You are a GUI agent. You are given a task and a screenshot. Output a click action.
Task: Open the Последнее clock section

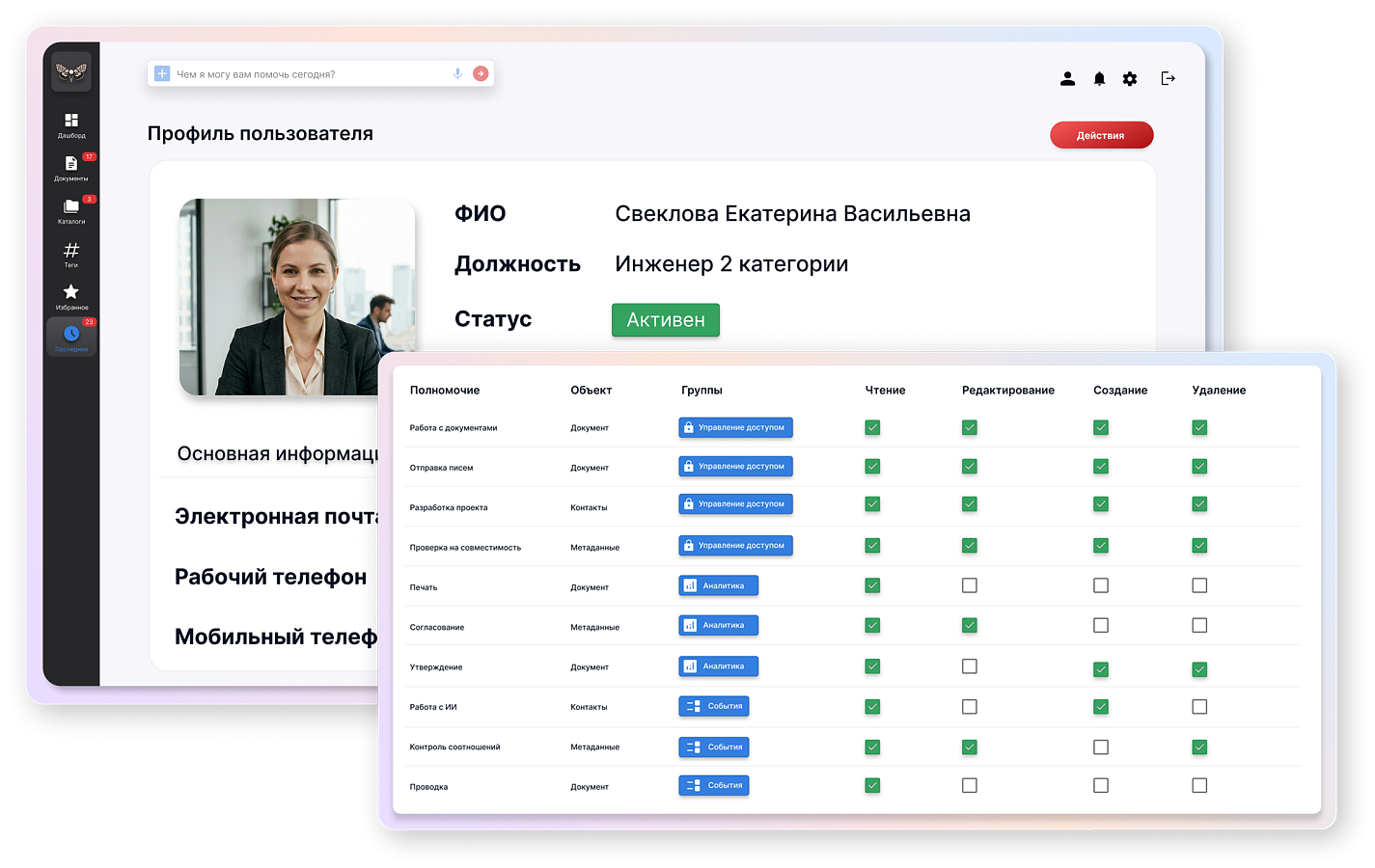coord(71,338)
